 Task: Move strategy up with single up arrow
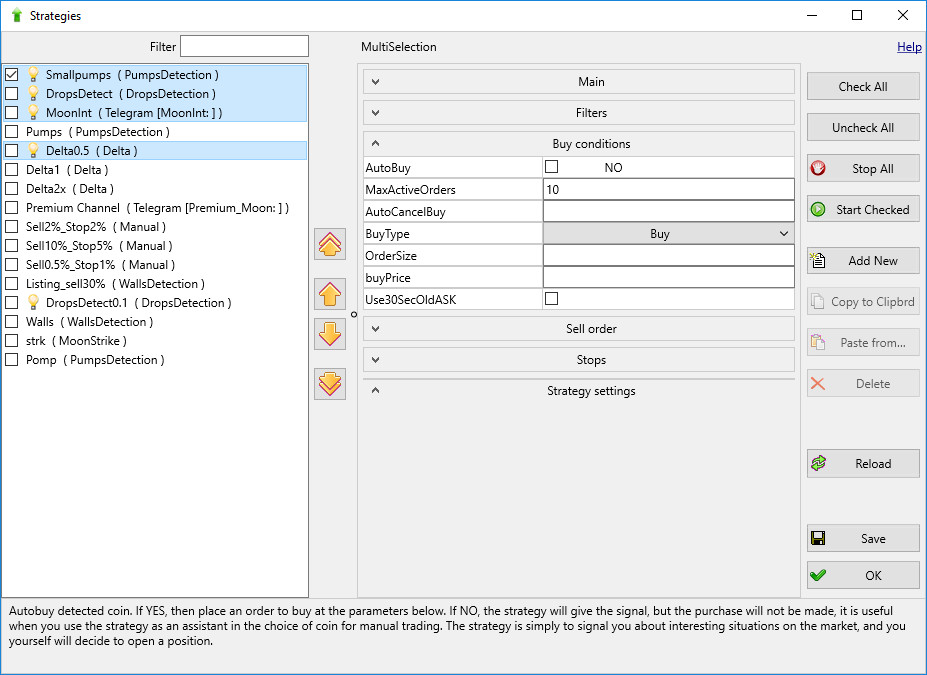coord(330,294)
